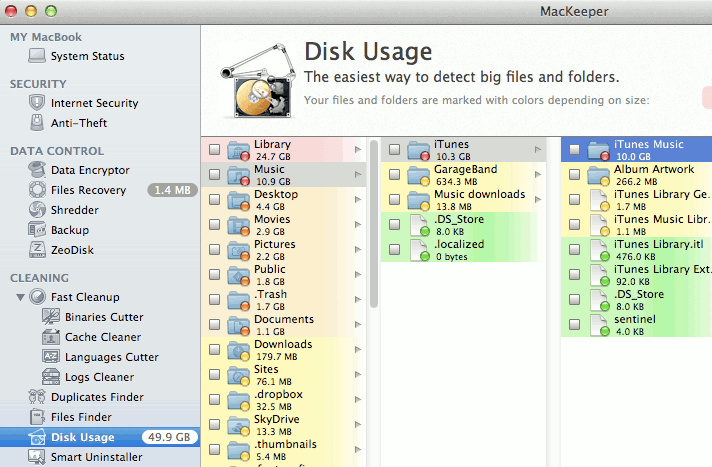712x467 pixels.
Task: Open the Logs Cleaner icon
Action: point(51,377)
